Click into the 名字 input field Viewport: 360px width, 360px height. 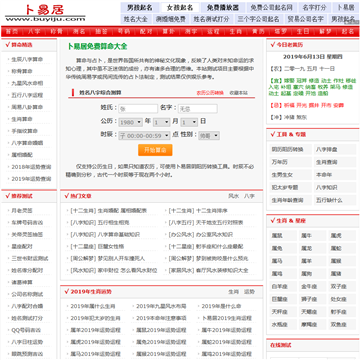coord(198,109)
